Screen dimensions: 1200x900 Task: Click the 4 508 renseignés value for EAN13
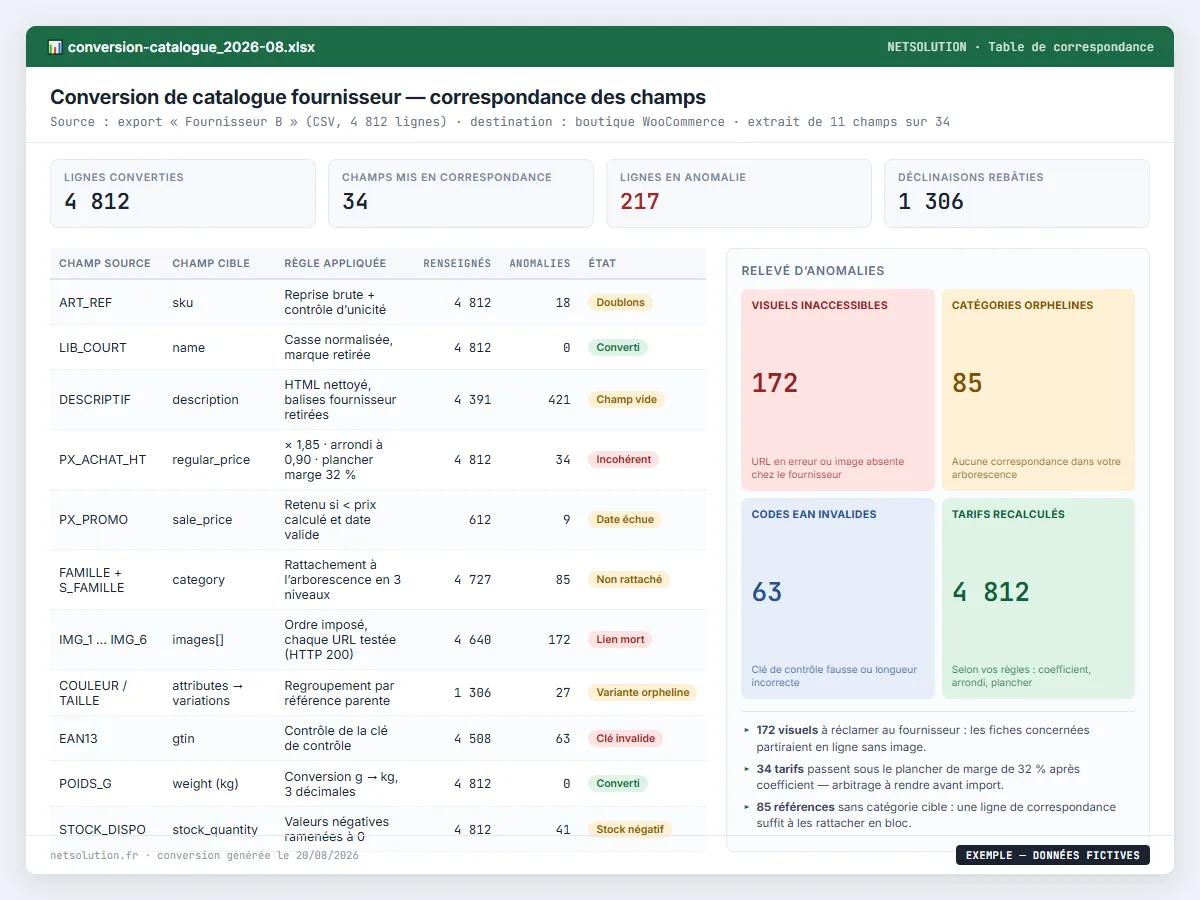pyautogui.click(x=472, y=738)
